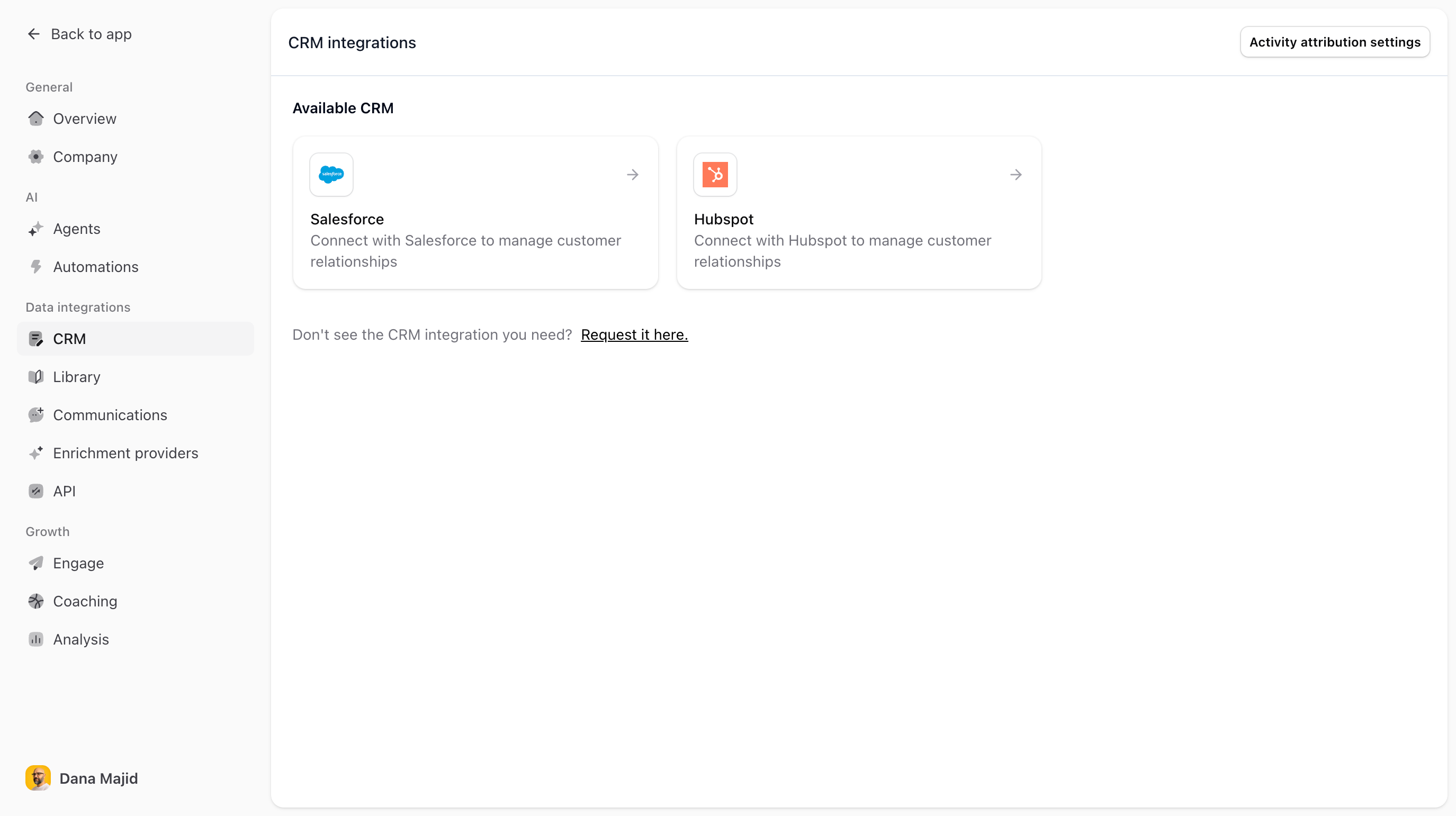Click the Salesforce description text
Image resolution: width=1456 pixels, height=816 pixels.
(x=466, y=251)
